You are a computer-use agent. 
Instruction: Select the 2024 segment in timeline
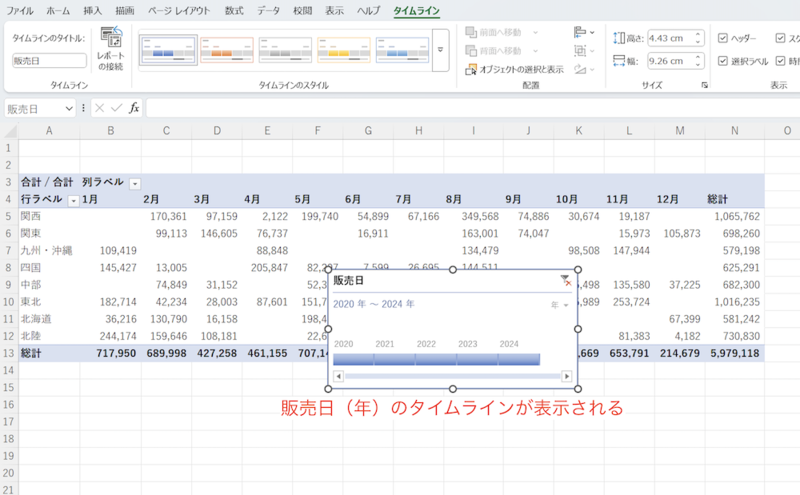point(519,359)
